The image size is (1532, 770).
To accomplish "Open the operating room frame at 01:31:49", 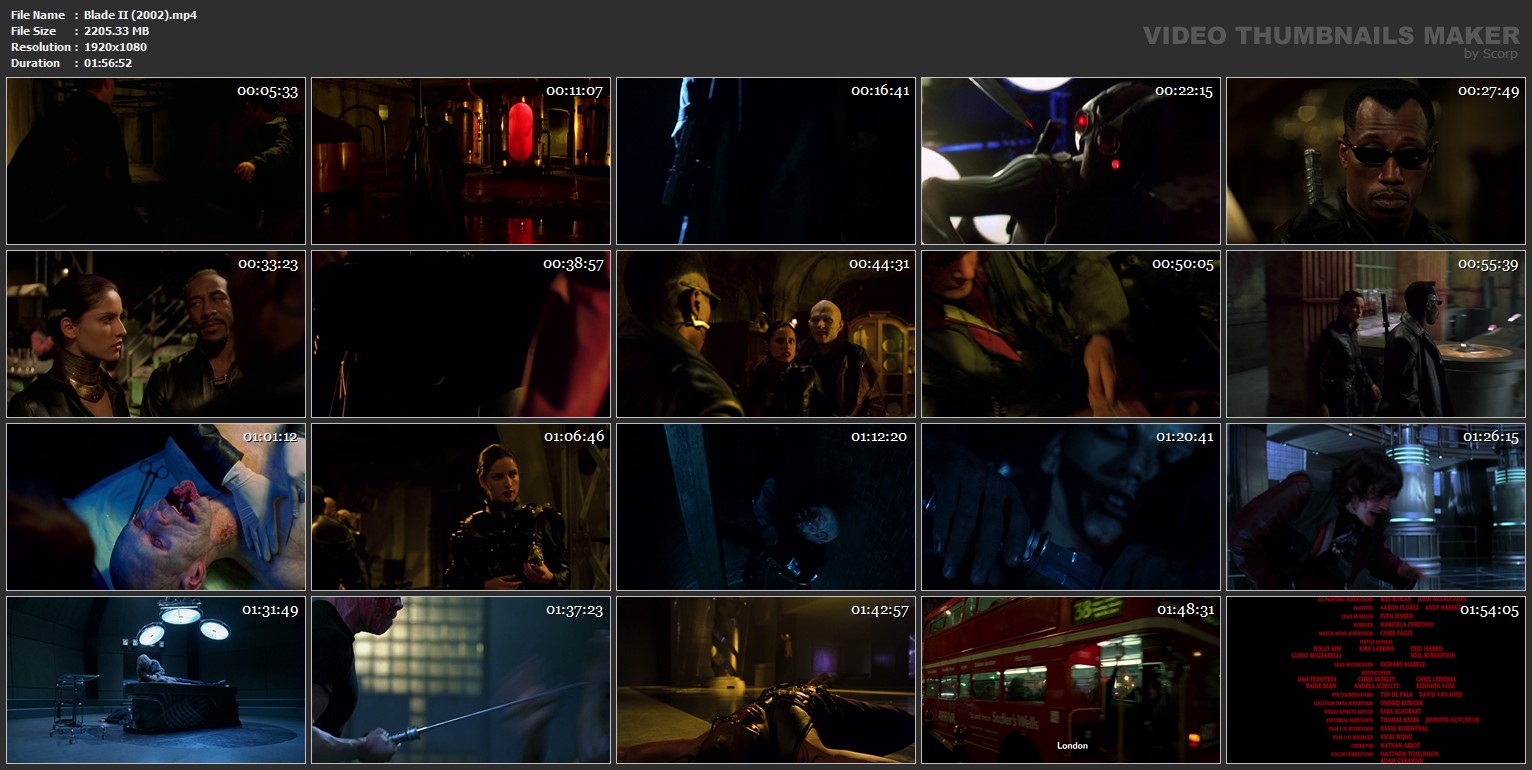I will pyautogui.click(x=156, y=680).
